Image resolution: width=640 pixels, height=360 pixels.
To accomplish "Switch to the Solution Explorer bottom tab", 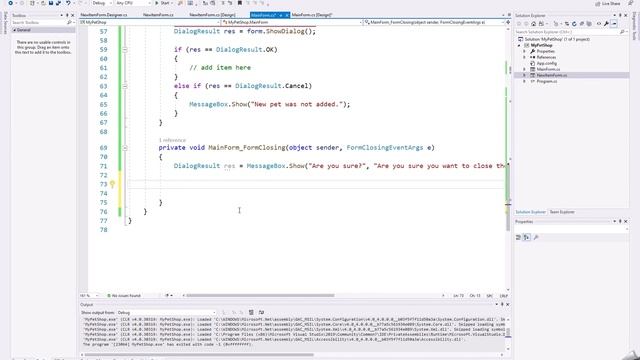I will [x=530, y=212].
